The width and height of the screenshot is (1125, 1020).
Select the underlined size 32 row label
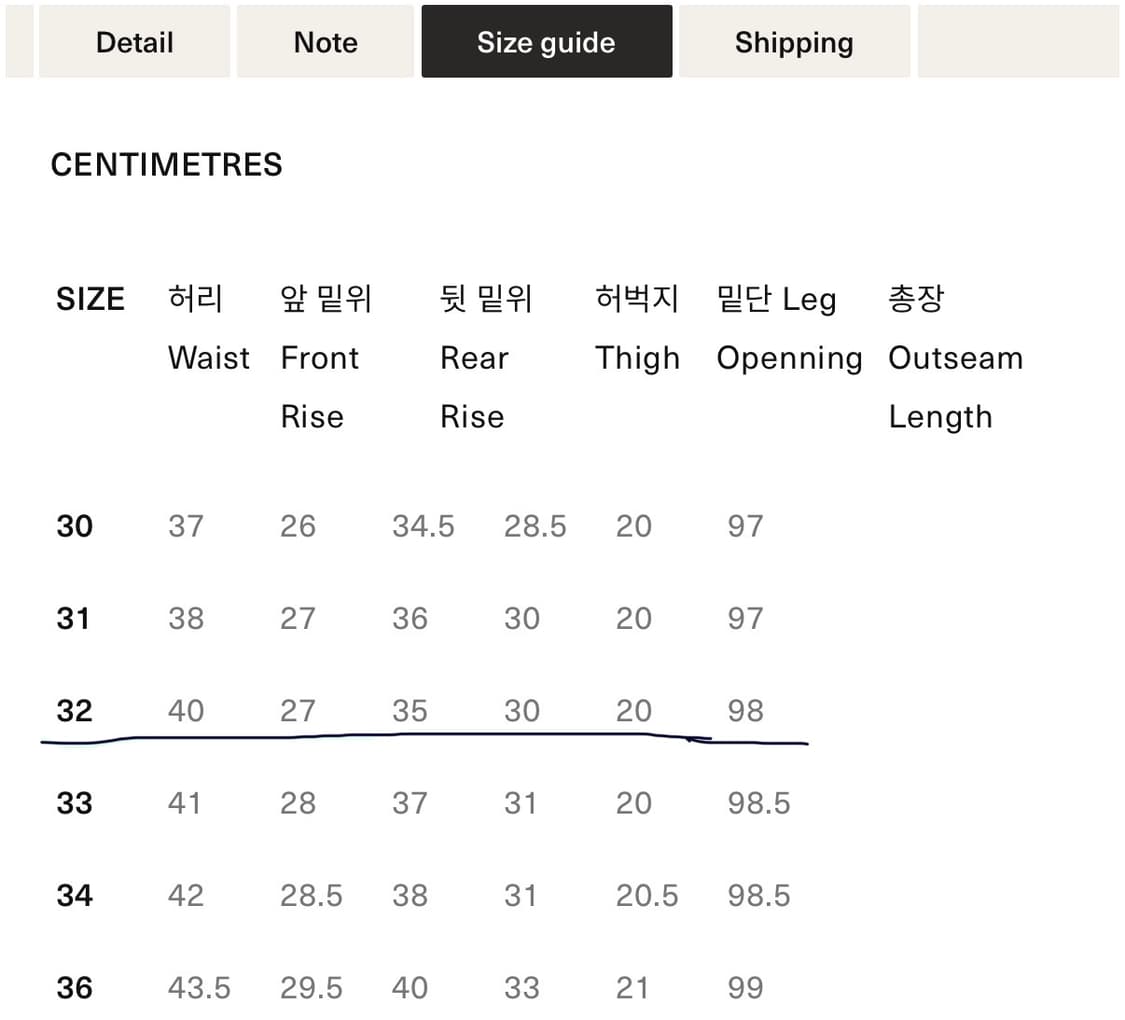[x=74, y=711]
